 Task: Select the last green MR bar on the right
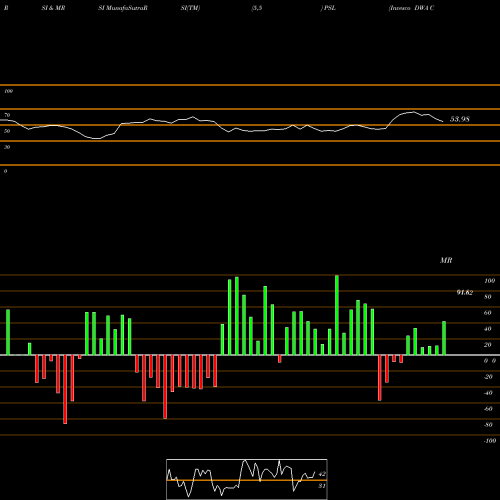tap(444, 338)
